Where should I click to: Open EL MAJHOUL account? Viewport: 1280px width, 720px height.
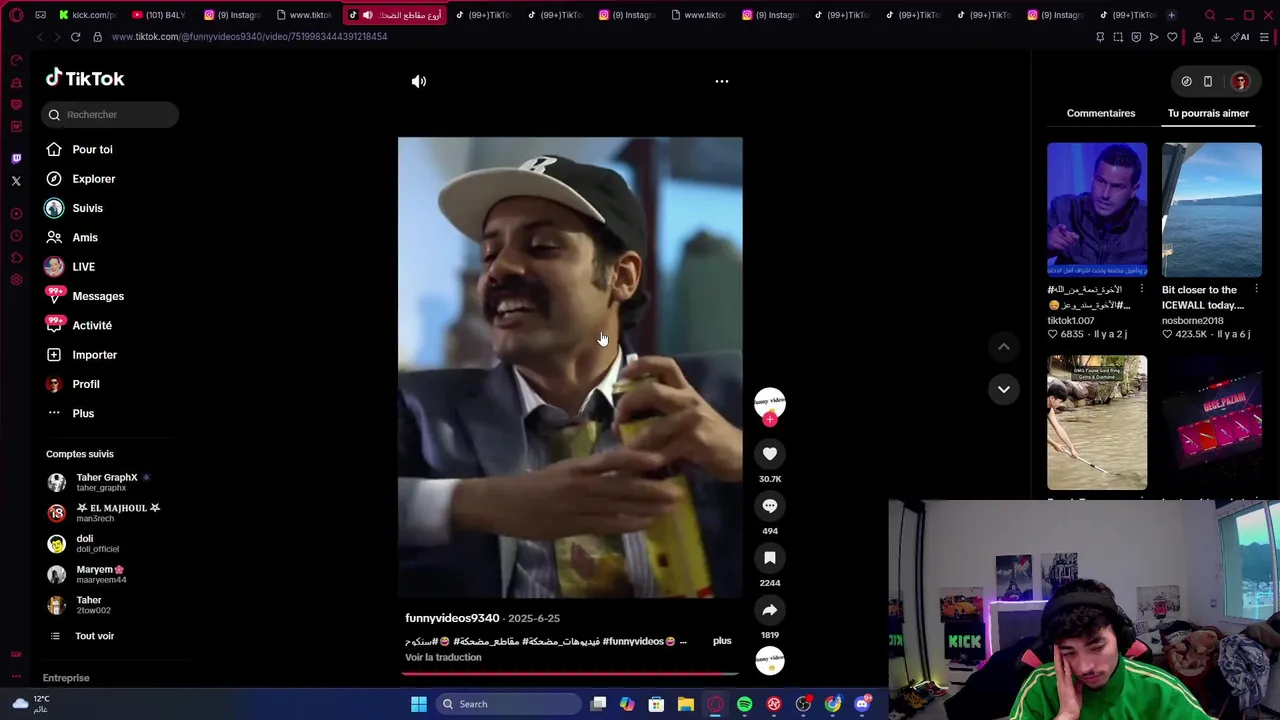(x=104, y=513)
